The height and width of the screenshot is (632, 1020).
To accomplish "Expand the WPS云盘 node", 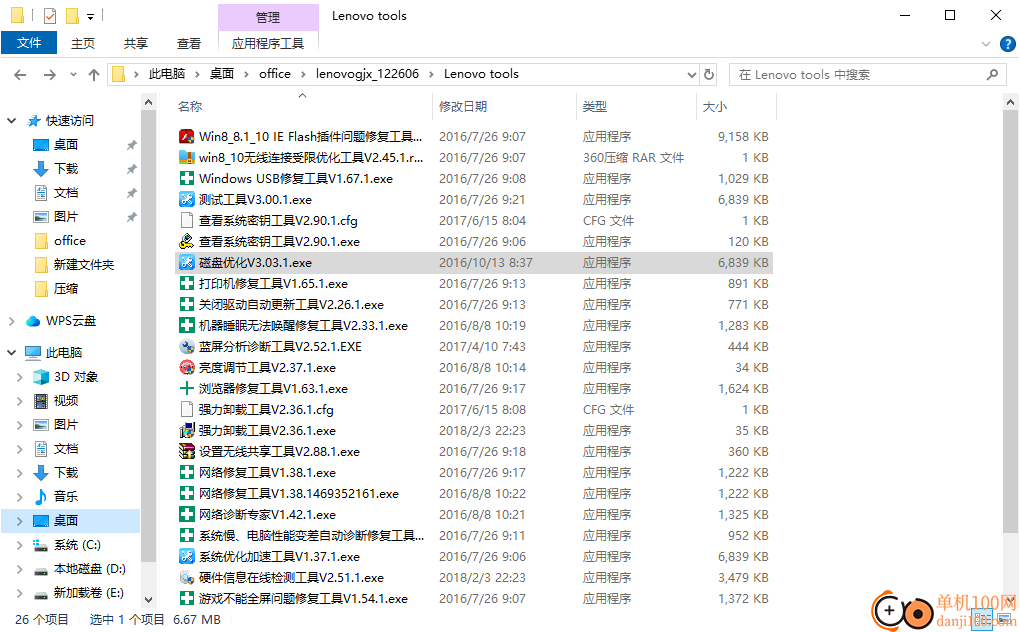I will (12, 321).
